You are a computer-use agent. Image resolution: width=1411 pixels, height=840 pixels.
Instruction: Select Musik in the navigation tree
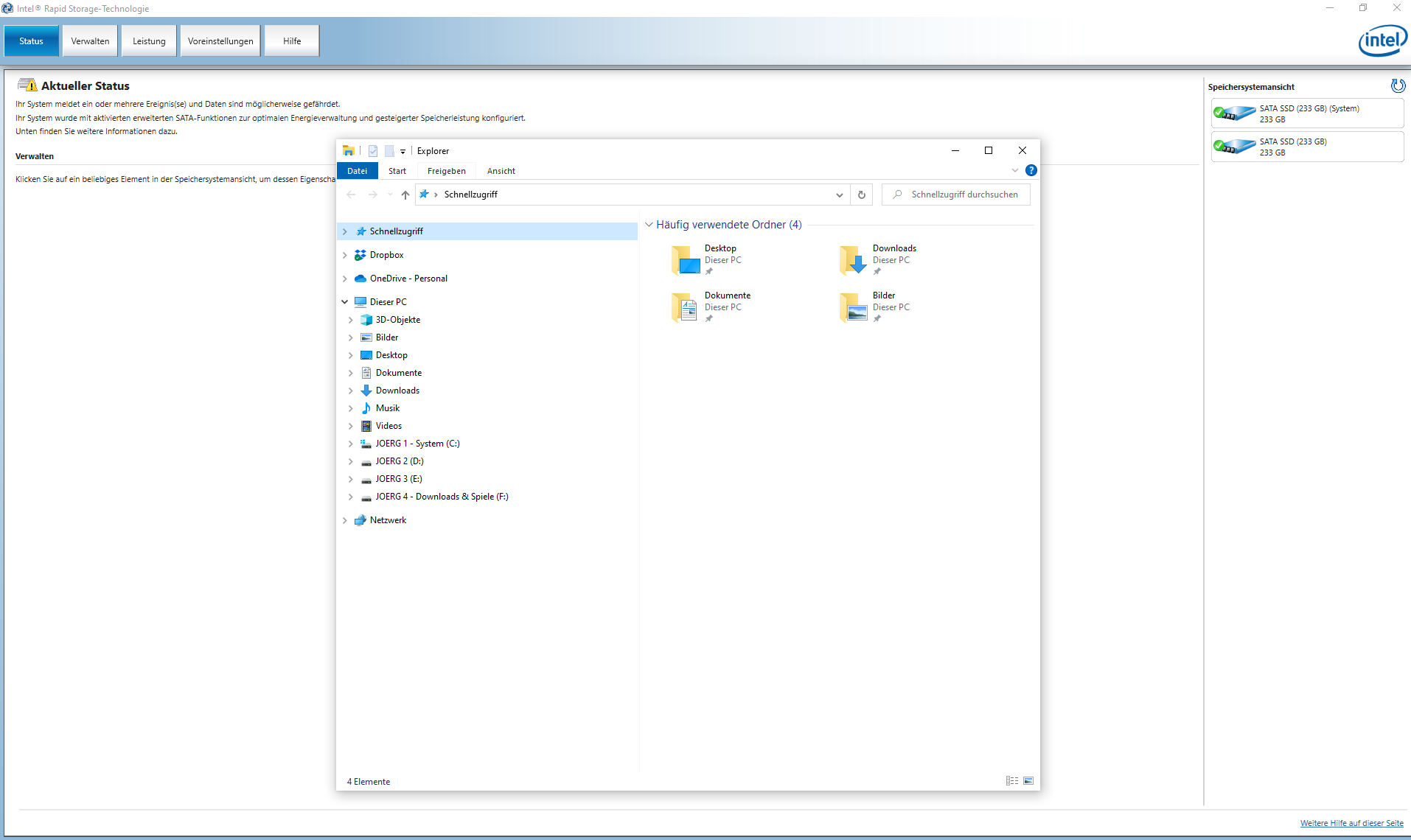point(388,408)
